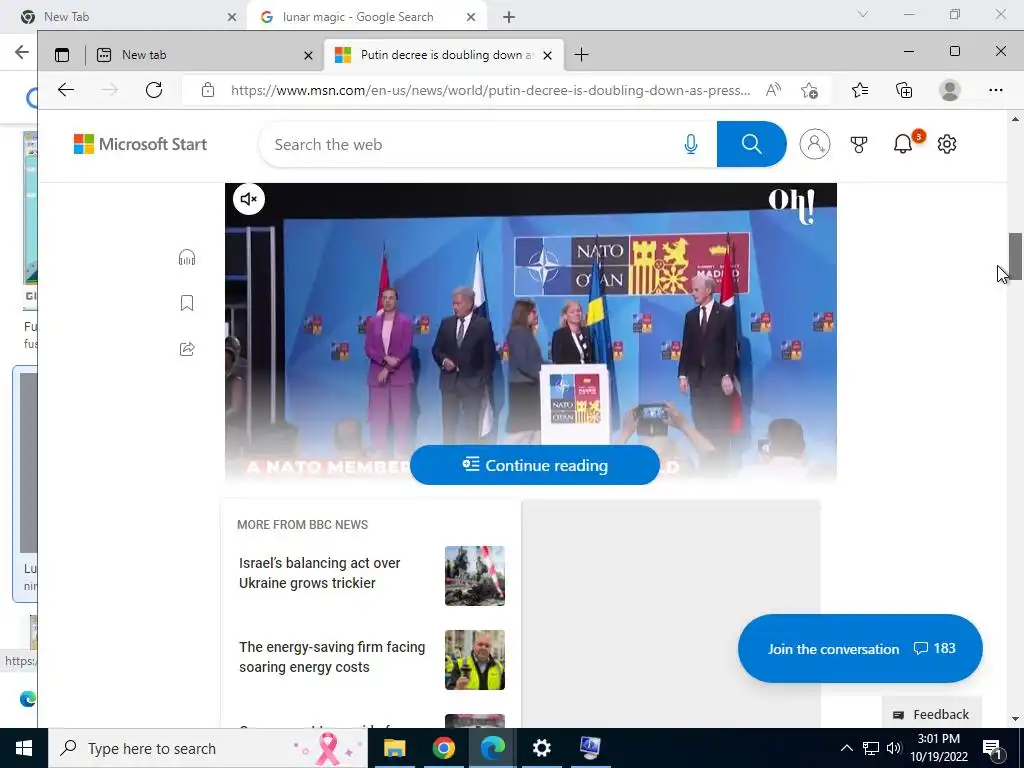Open Israel's balancing act over Ukraine article
The image size is (1024, 768).
(x=319, y=573)
